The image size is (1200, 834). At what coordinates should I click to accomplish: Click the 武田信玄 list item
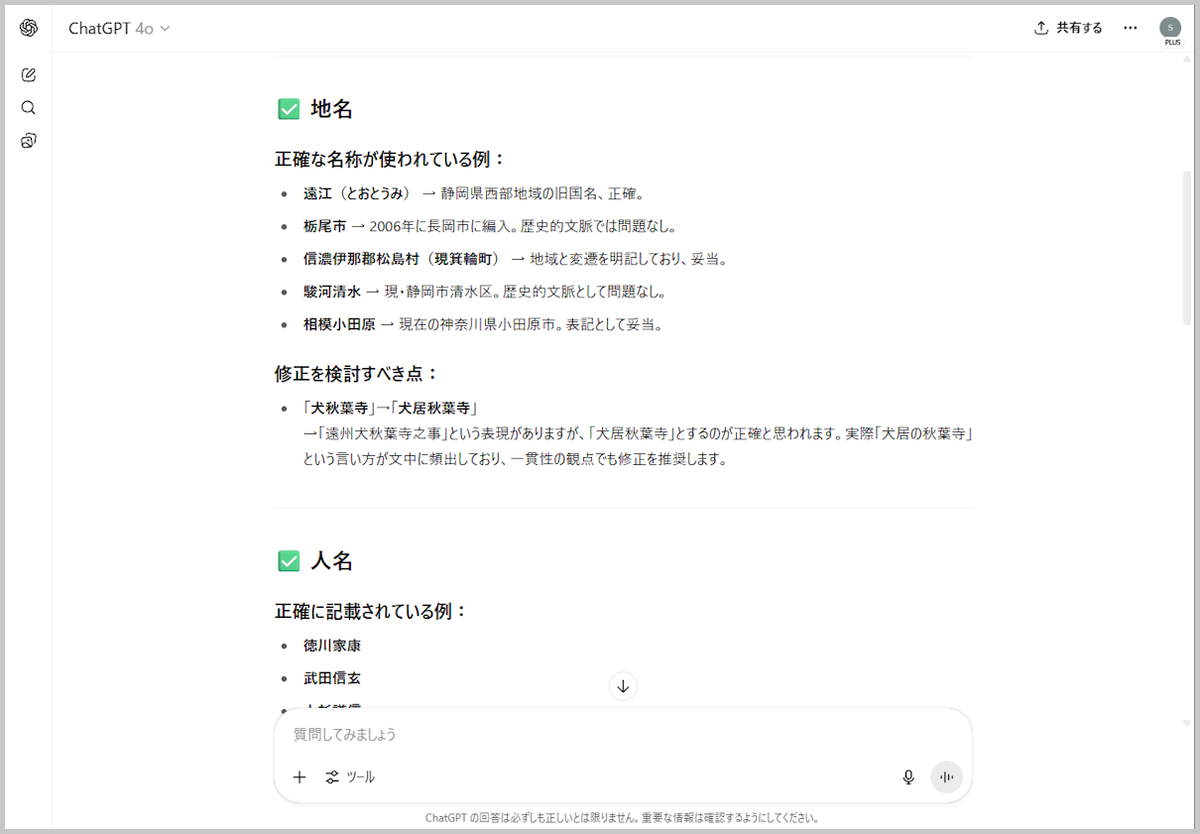click(x=332, y=678)
